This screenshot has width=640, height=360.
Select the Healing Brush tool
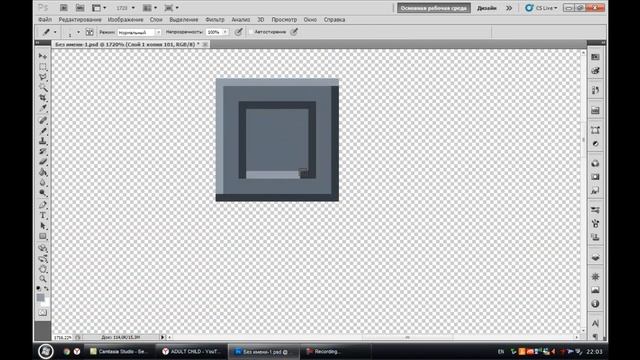click(x=42, y=120)
